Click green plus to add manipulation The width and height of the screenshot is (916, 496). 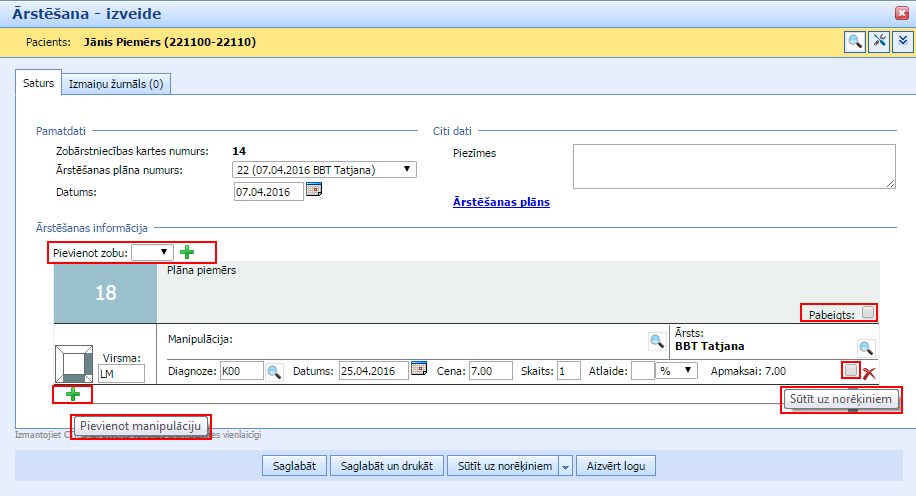72,394
